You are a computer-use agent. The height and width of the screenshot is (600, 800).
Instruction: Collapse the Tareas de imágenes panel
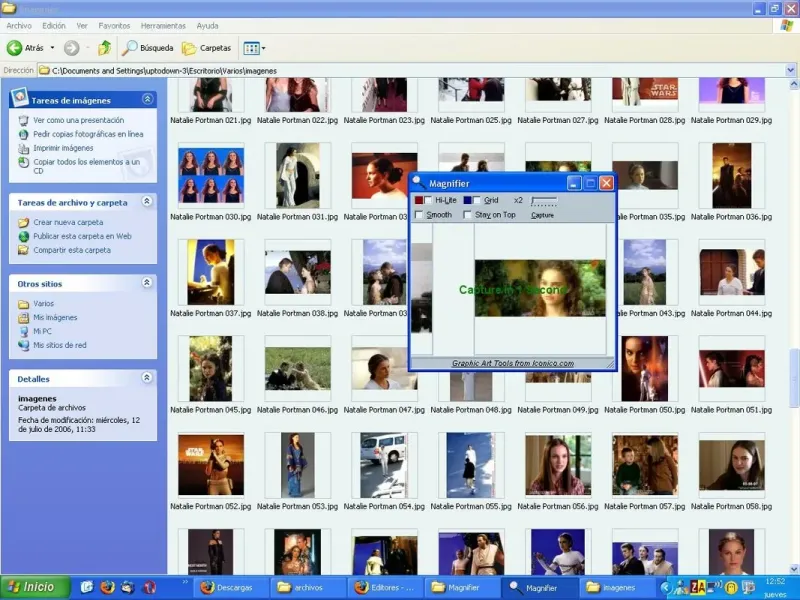(147, 99)
